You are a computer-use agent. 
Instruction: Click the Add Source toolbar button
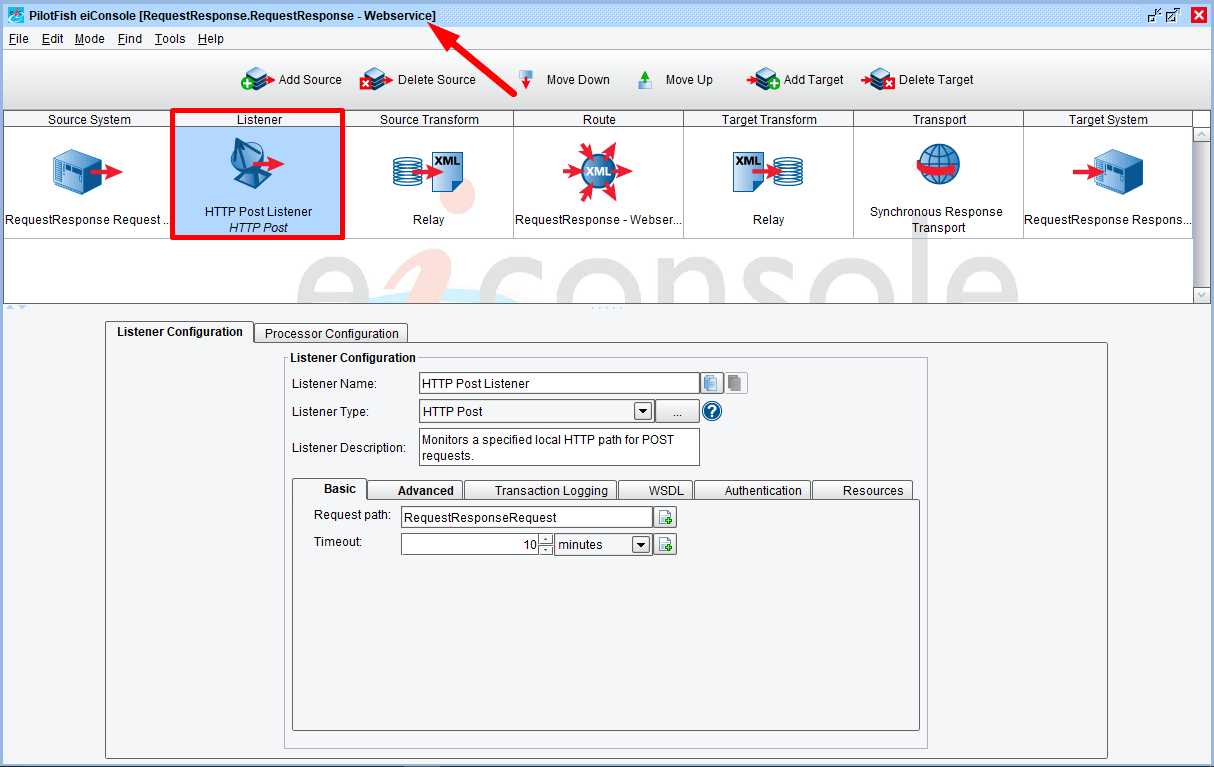[292, 80]
